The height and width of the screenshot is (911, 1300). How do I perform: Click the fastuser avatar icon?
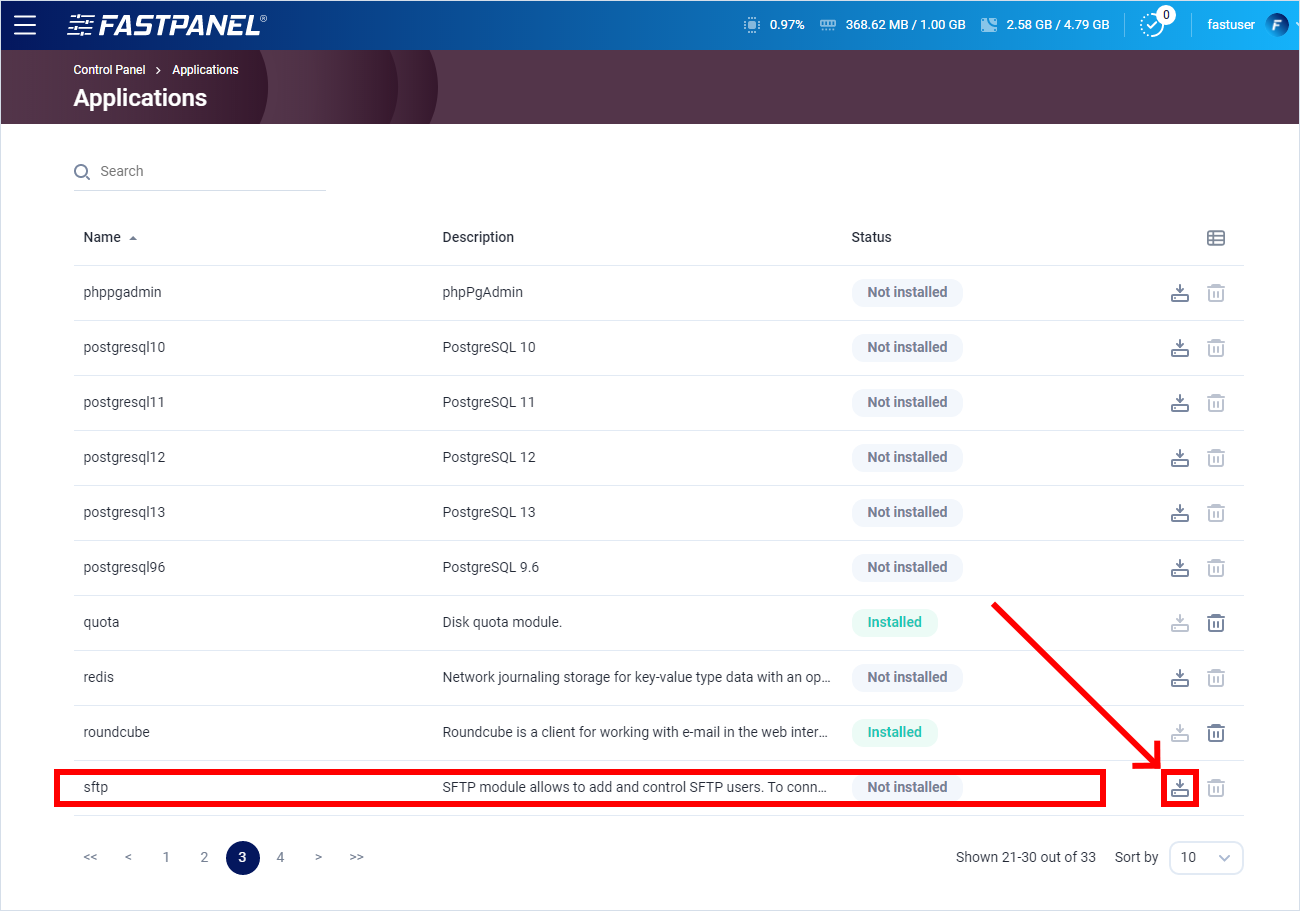tap(1277, 25)
